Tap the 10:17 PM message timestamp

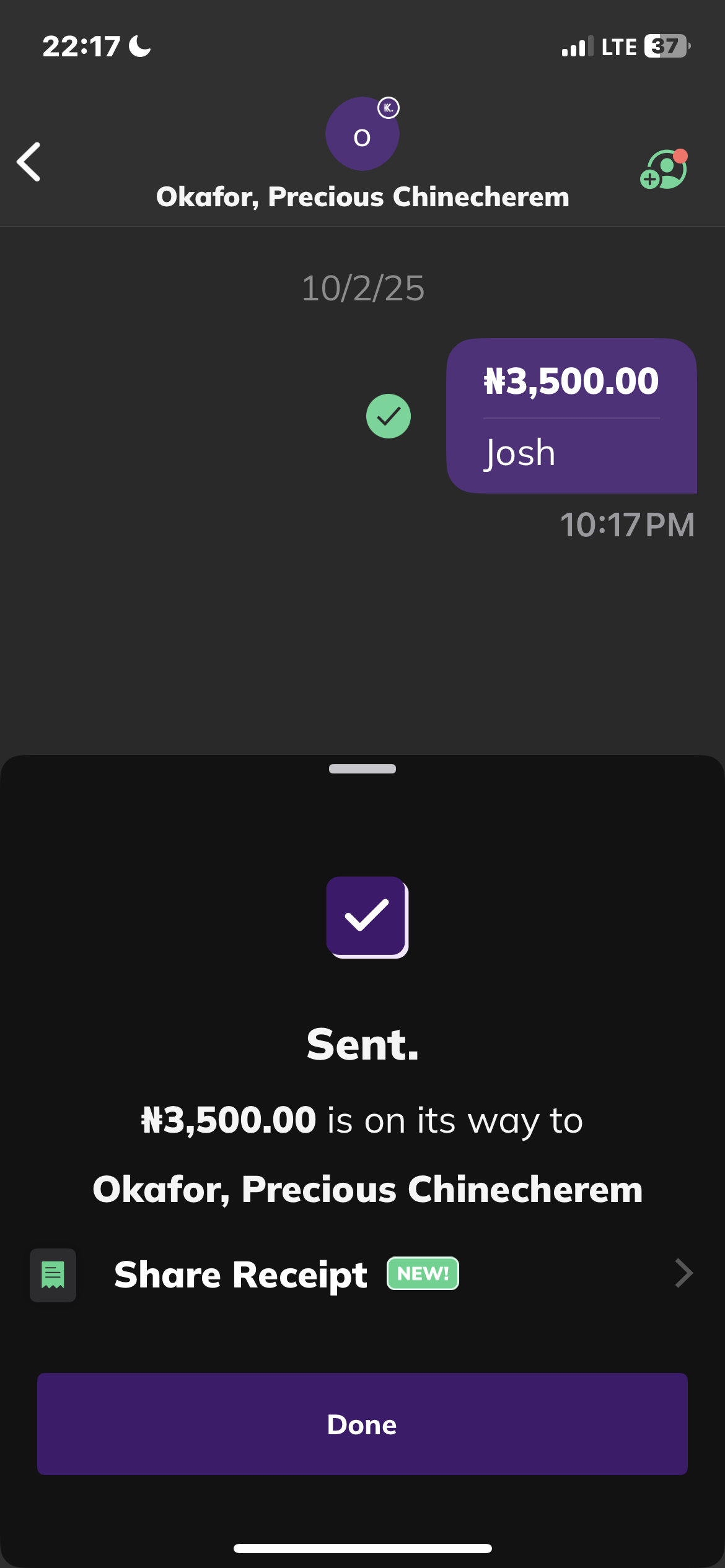tap(626, 525)
